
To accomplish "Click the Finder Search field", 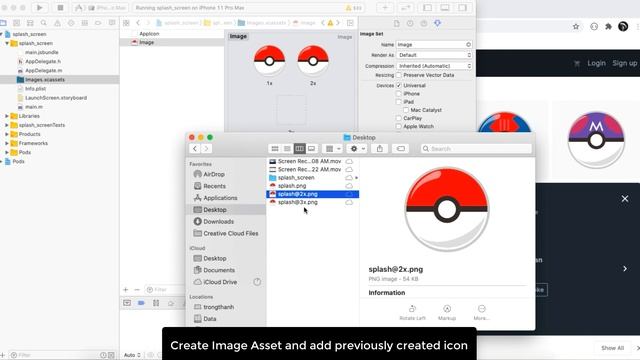I will [476, 149].
